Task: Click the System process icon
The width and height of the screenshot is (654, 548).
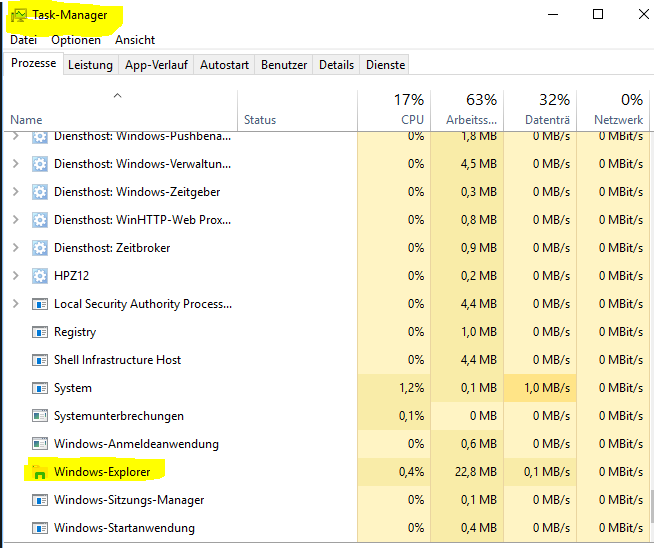Action: point(40,388)
